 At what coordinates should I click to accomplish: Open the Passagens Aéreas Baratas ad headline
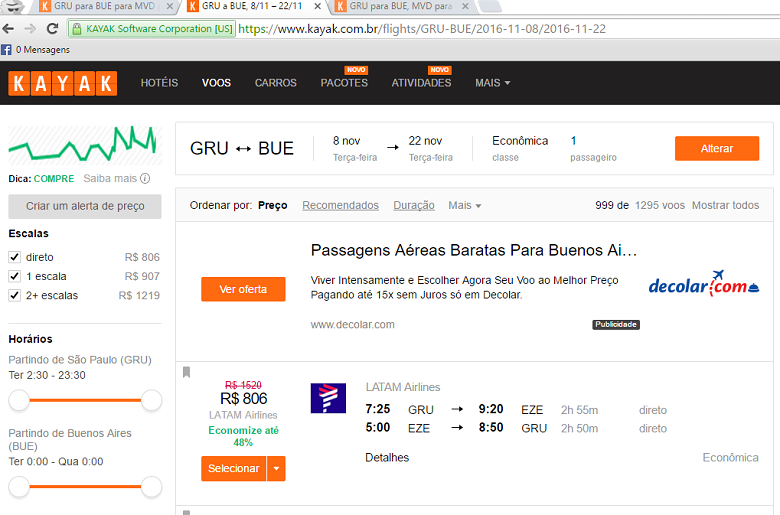(474, 250)
